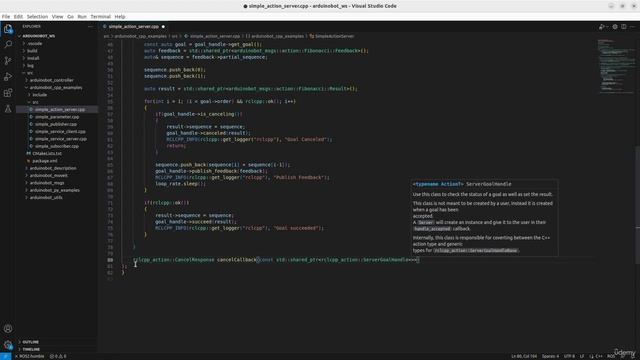
Task: Expand the .vscode folder
Action: click(x=57, y=43)
